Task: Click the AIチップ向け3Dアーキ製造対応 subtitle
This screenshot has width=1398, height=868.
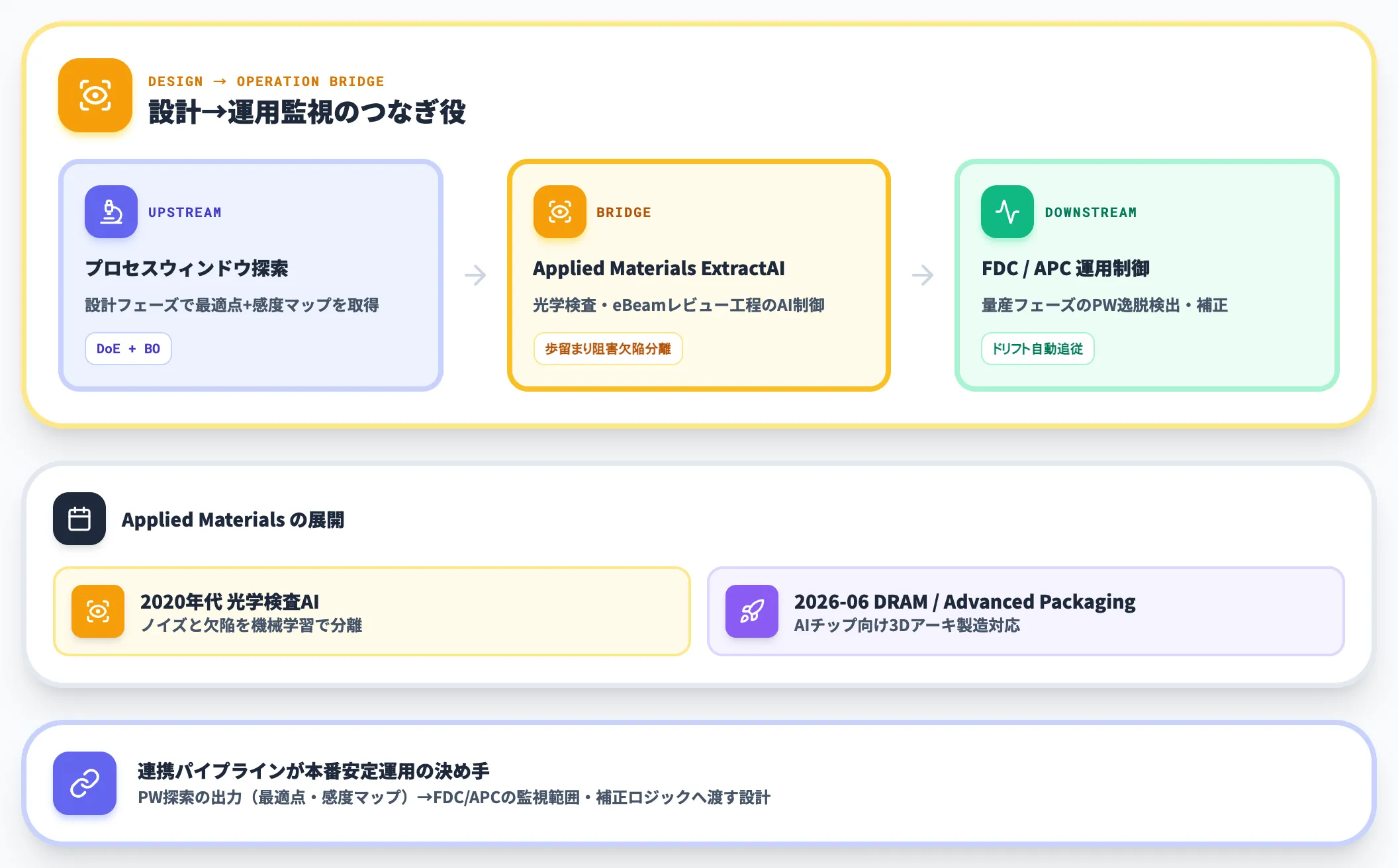Action: [907, 625]
